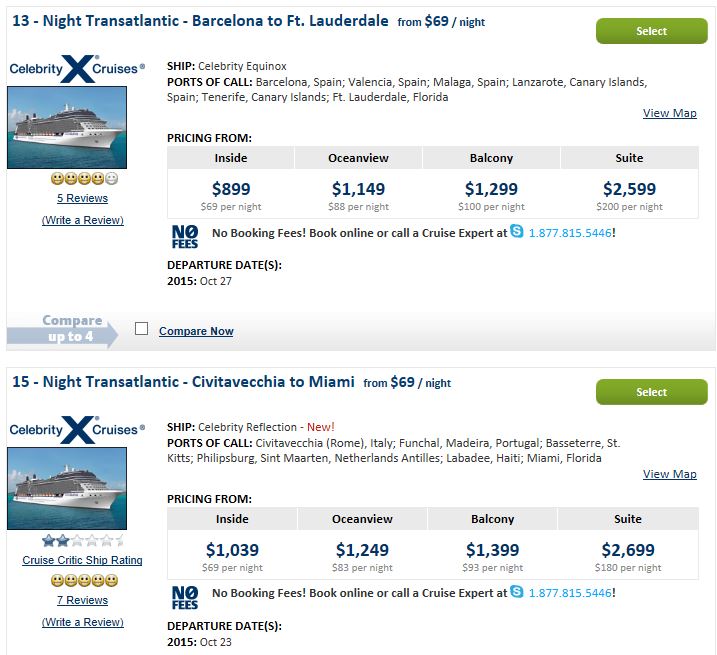
Task: Tick the Compare Now checkbox
Action: click(141, 328)
